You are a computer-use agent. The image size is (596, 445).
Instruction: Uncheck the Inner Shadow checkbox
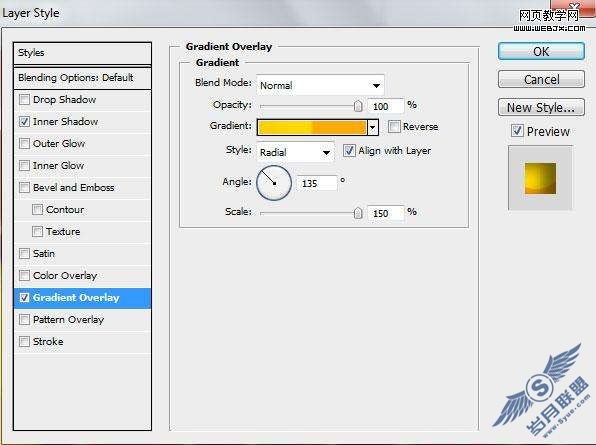coord(24,122)
